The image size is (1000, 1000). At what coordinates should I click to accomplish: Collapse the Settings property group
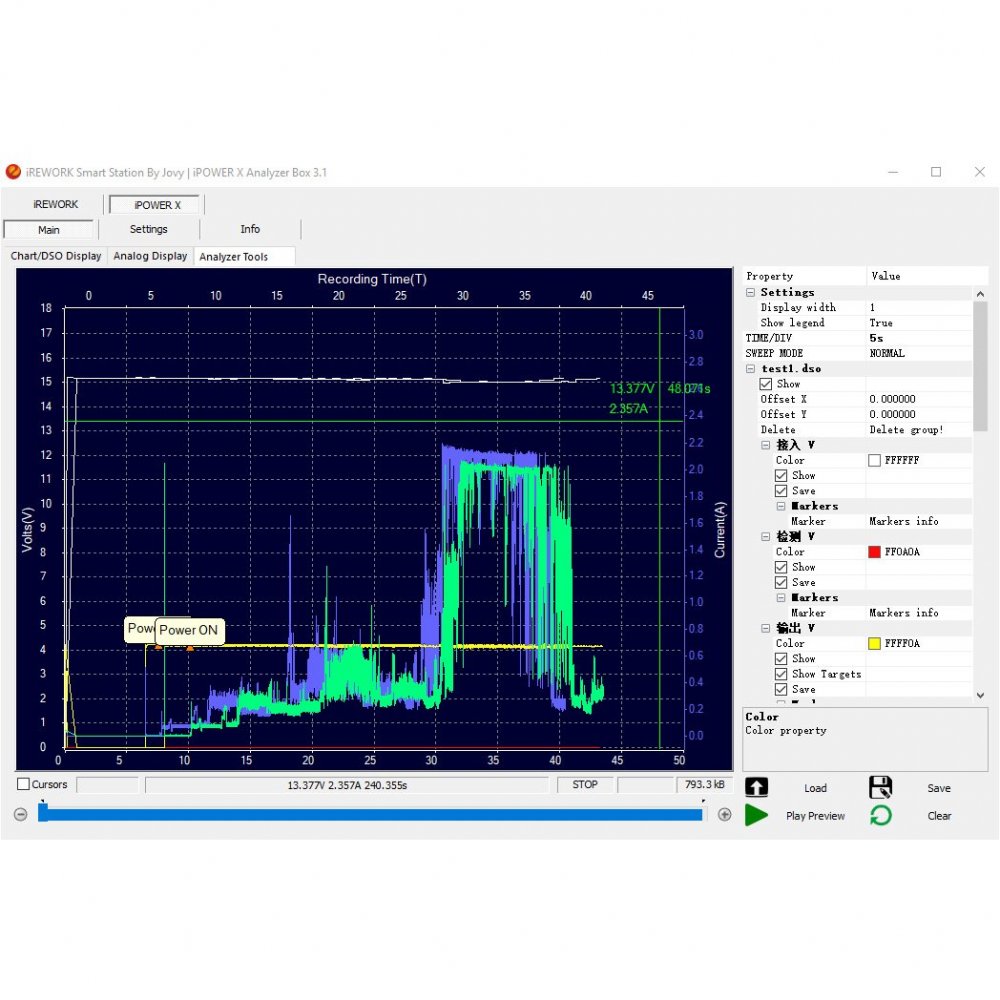click(x=750, y=292)
